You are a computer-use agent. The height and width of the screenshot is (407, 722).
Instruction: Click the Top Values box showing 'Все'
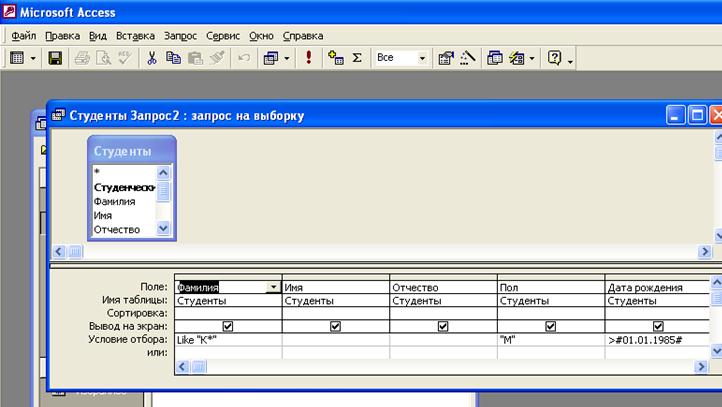tap(396, 58)
